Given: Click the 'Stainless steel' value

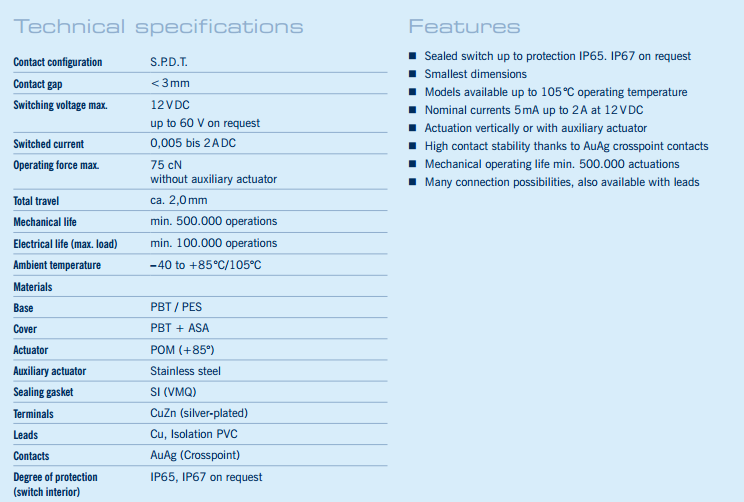Looking at the screenshot, I should tap(185, 371).
